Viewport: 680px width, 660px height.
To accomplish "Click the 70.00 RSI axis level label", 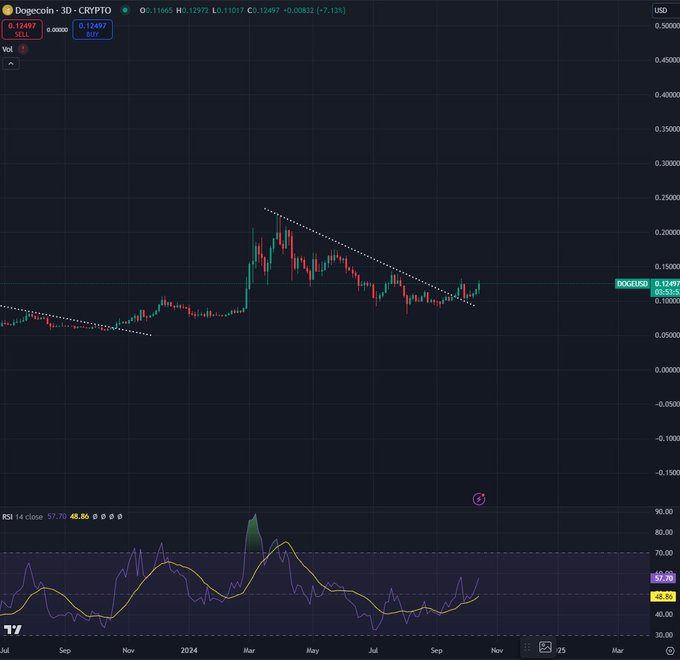I will tap(664, 553).
